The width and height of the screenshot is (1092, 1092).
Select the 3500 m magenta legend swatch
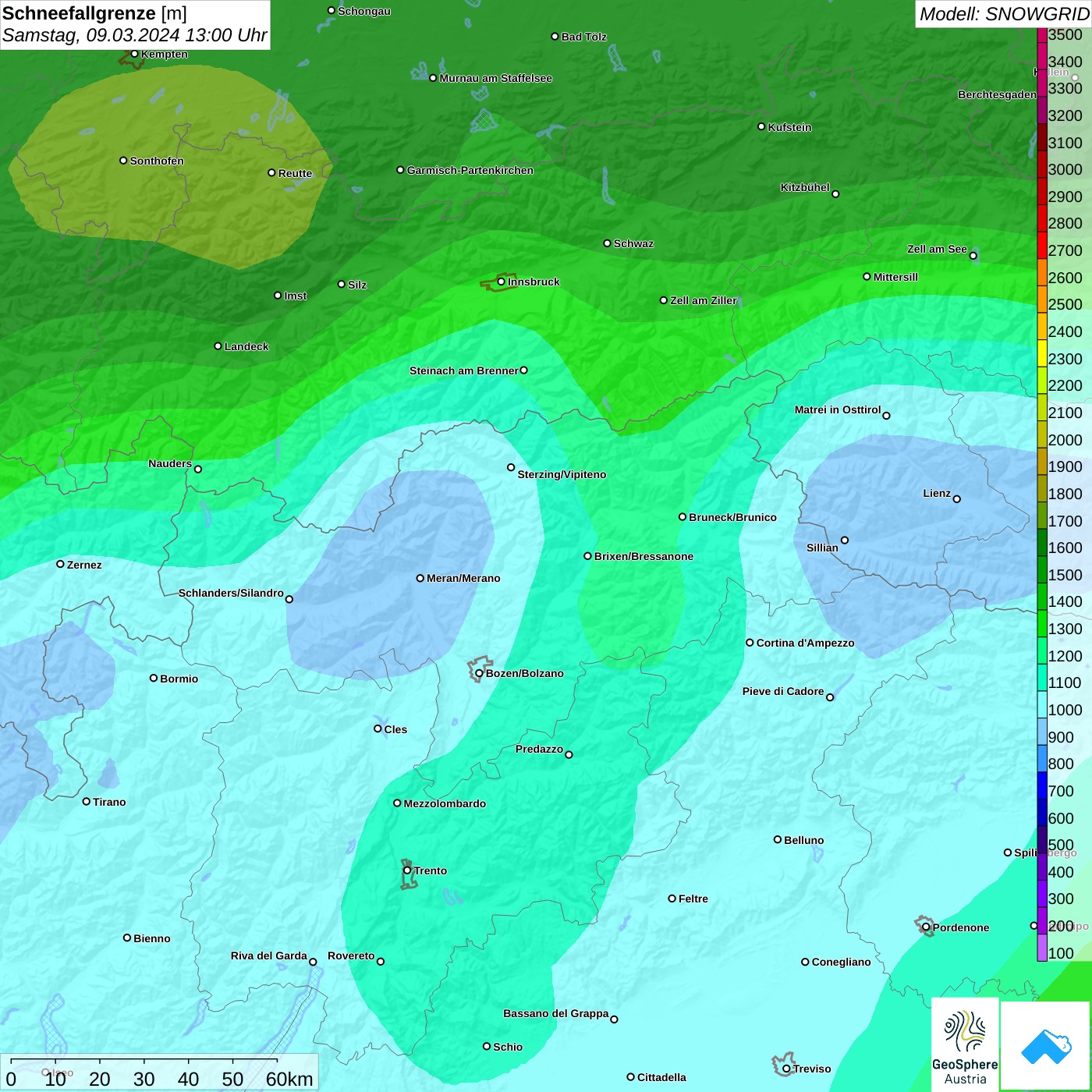(x=1042, y=34)
